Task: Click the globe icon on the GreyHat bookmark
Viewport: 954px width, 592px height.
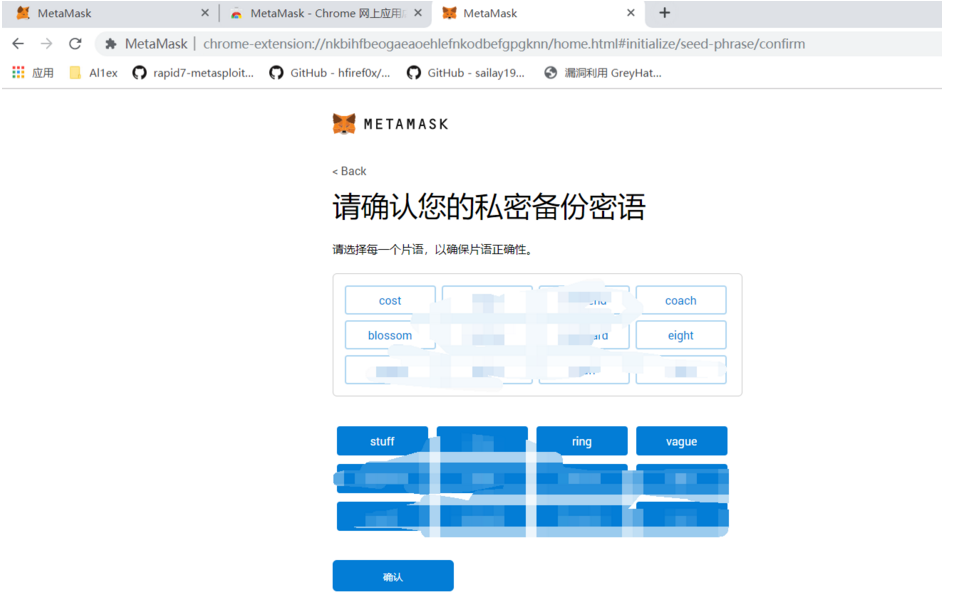Action: 550,72
